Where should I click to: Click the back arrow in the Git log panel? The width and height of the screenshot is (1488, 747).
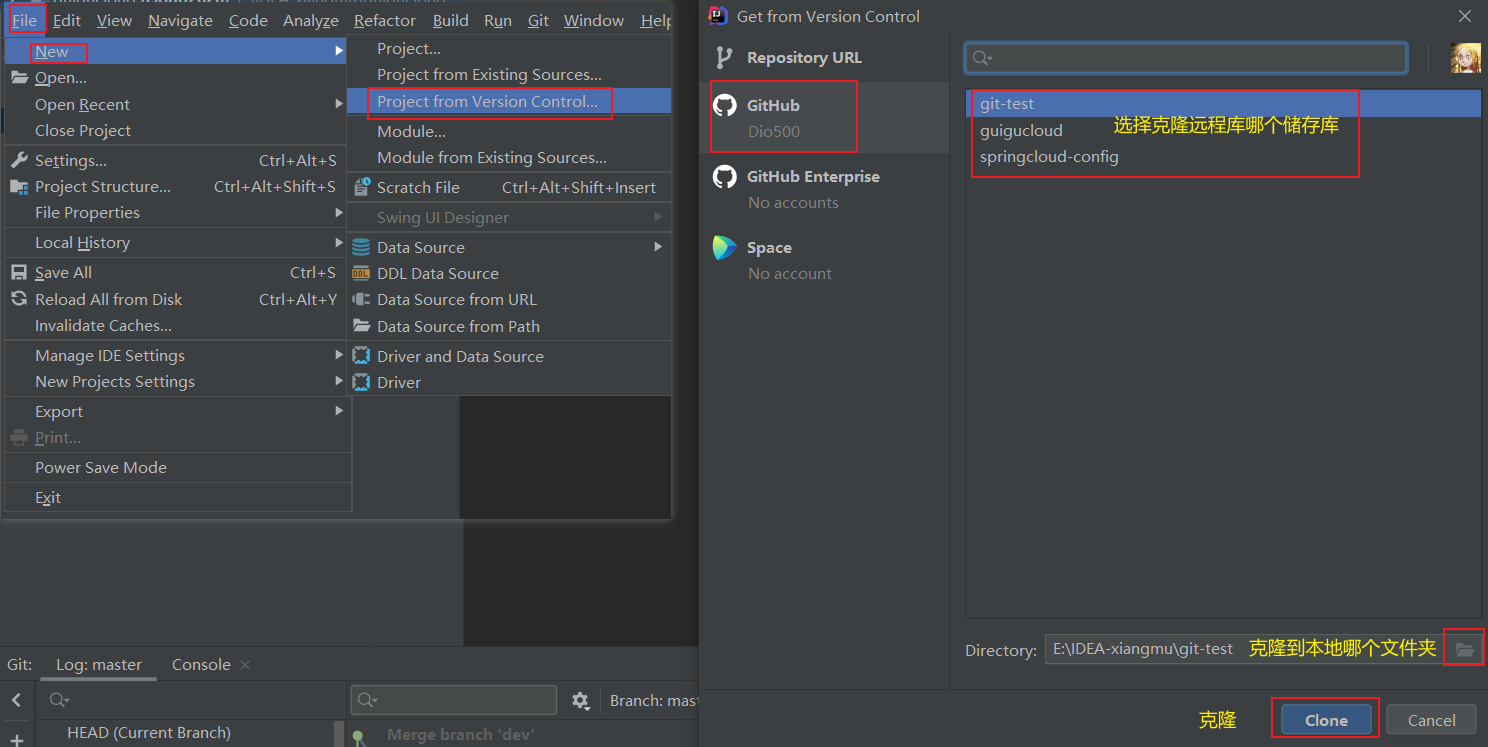coord(16,700)
